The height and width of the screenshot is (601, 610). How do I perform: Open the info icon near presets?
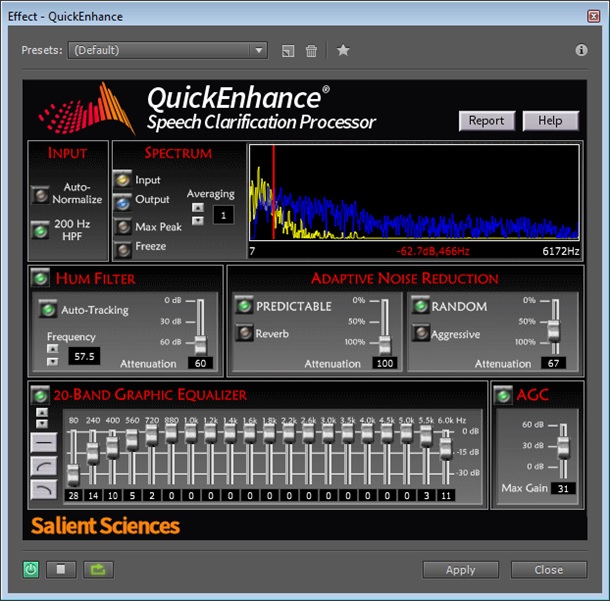(x=581, y=50)
